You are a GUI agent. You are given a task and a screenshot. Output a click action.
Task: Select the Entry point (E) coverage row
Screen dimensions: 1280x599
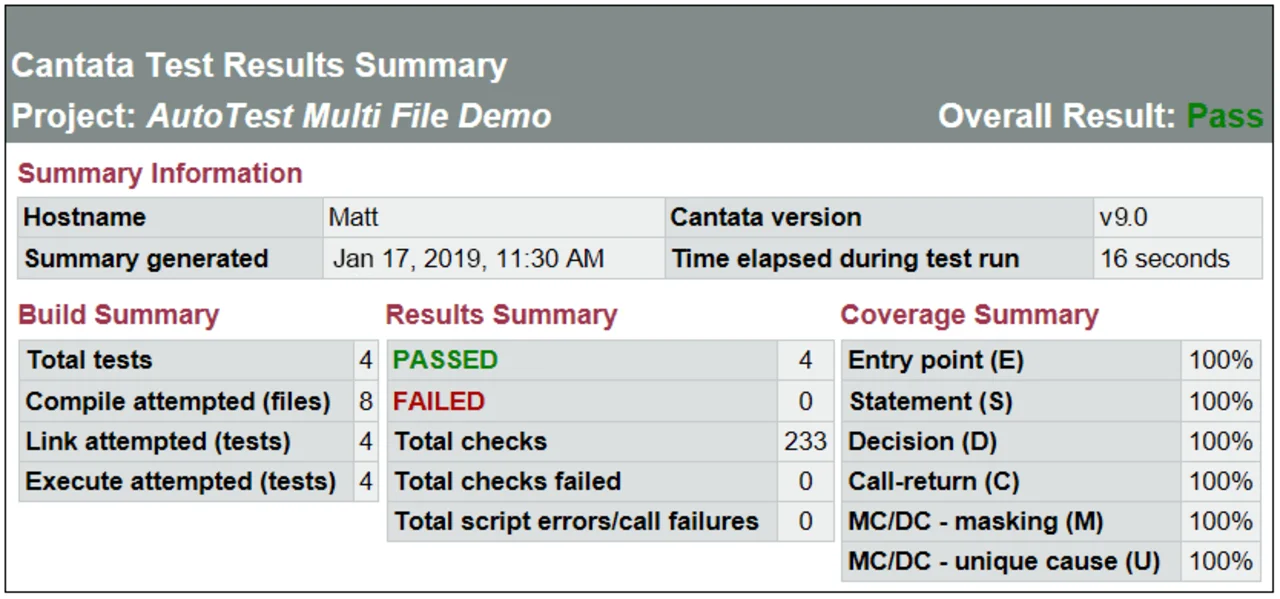pos(1051,360)
